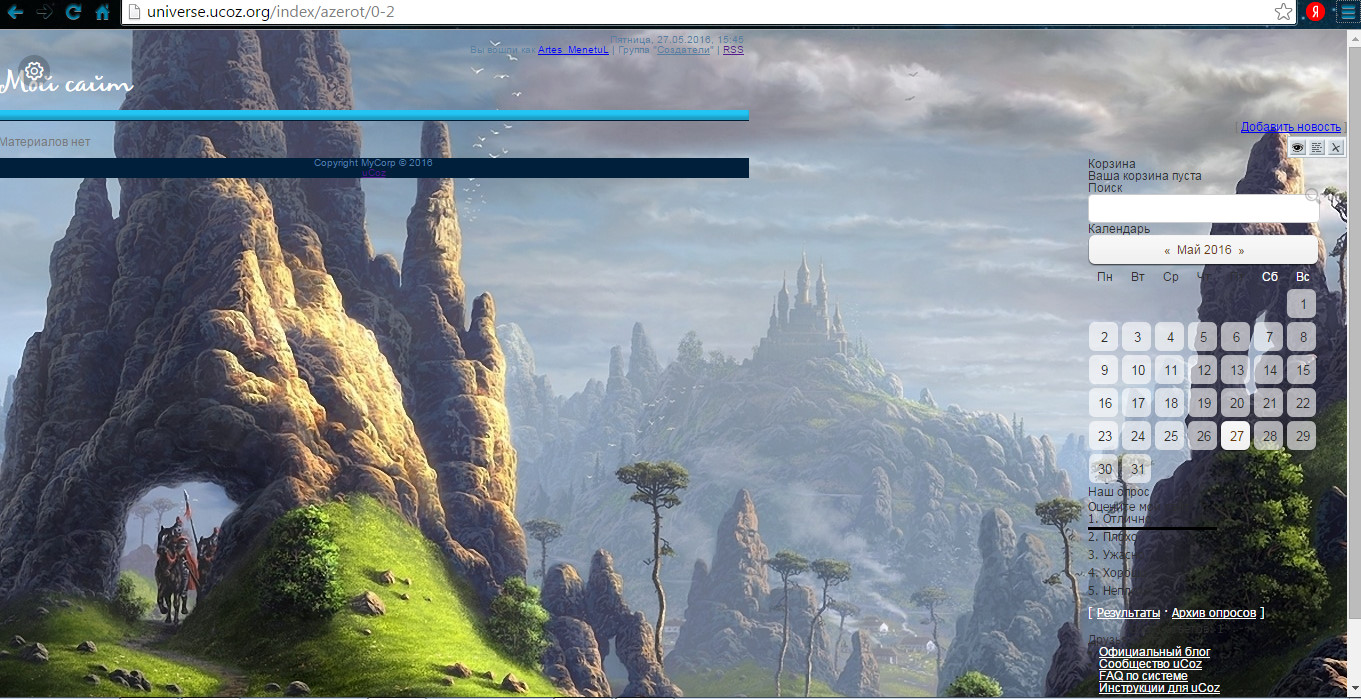
Task: Select day 15 in the calendar
Action: (1302, 370)
